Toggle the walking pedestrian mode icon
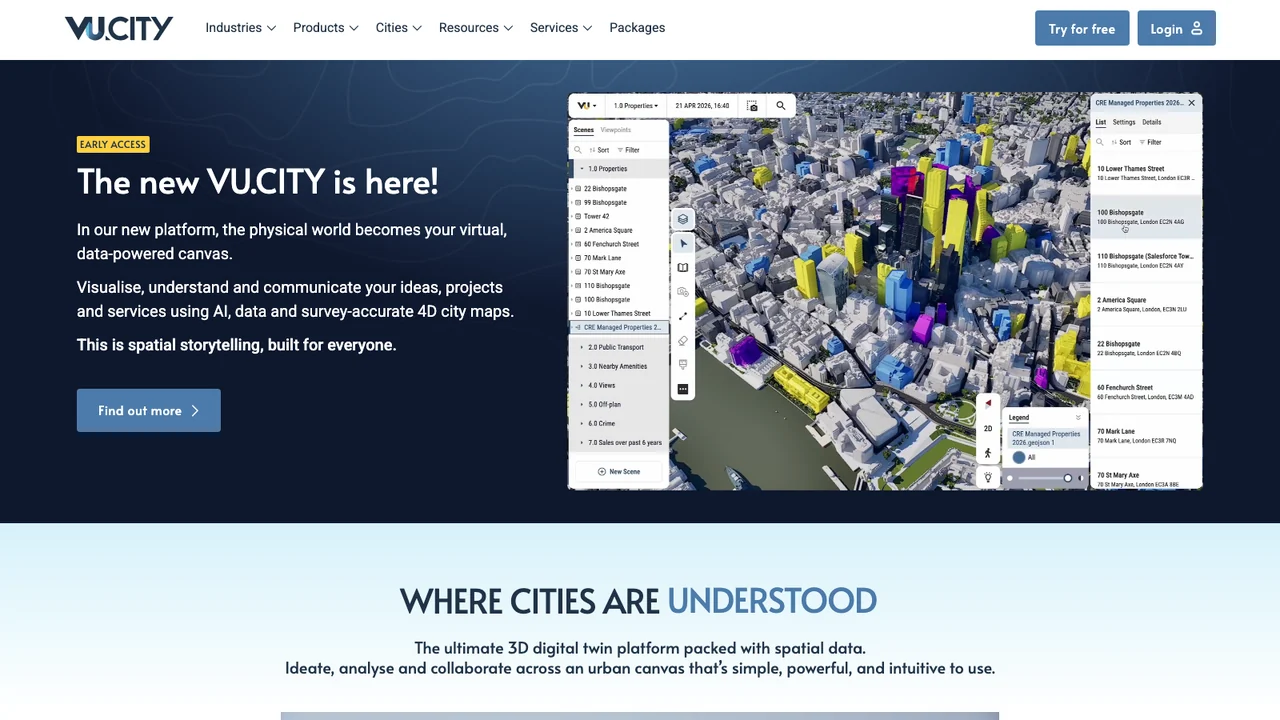Viewport: 1280px width, 720px height. tap(988, 453)
